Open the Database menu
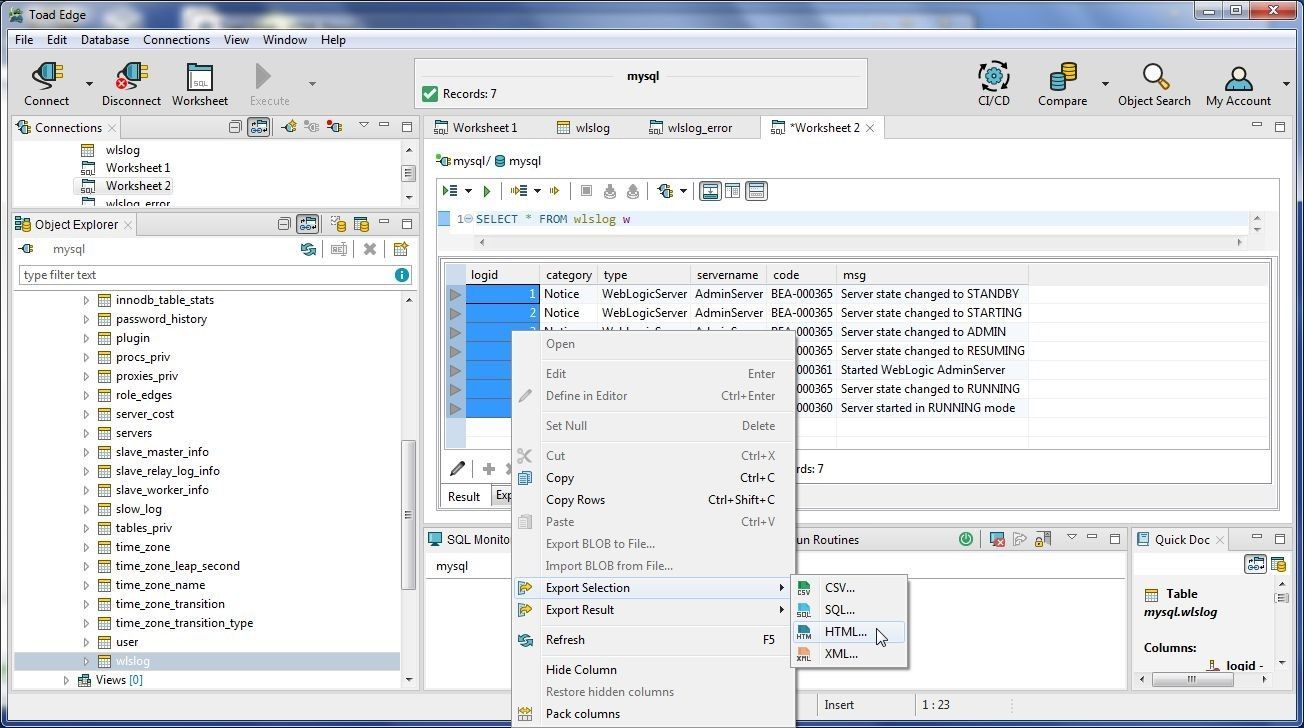 [x=105, y=40]
